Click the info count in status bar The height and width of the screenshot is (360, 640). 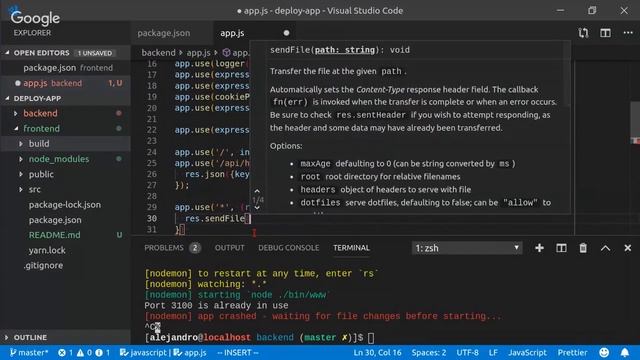103,352
